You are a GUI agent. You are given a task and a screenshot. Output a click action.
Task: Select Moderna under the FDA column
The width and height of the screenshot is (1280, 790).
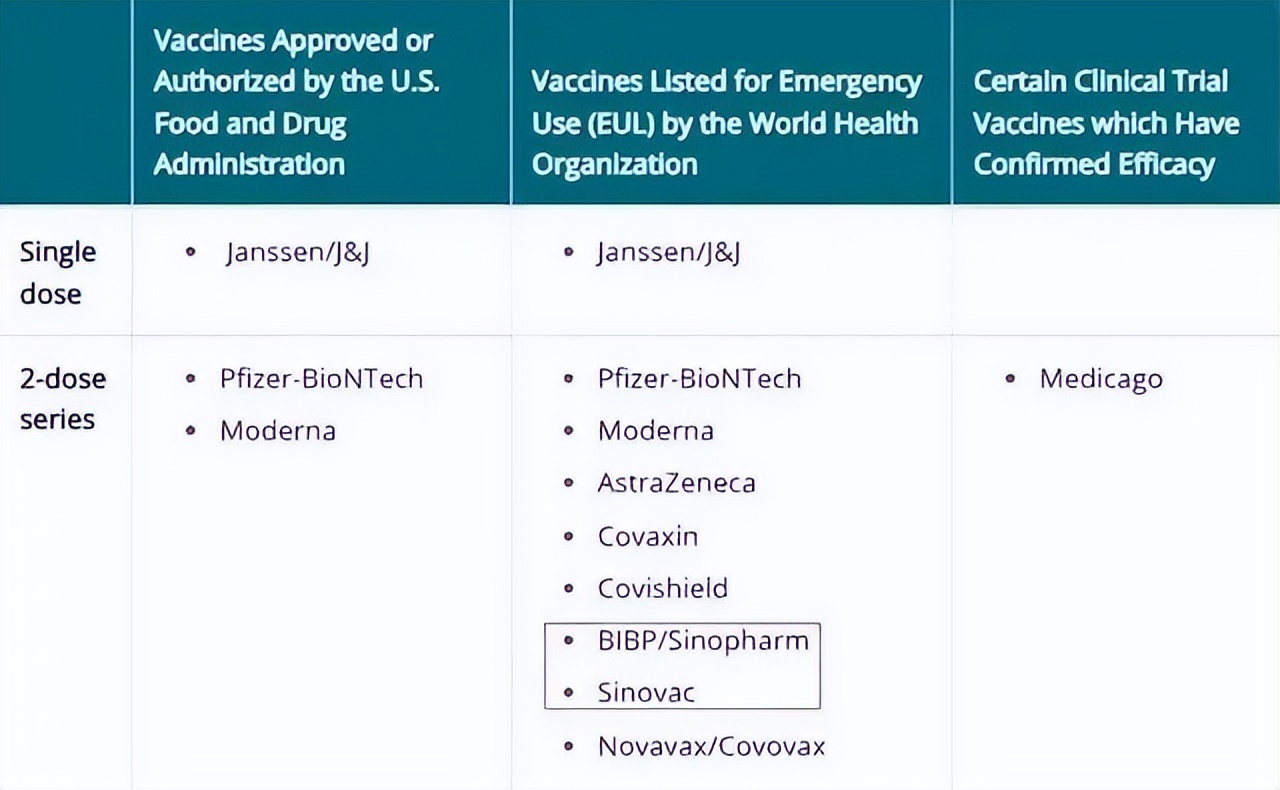coord(277,431)
